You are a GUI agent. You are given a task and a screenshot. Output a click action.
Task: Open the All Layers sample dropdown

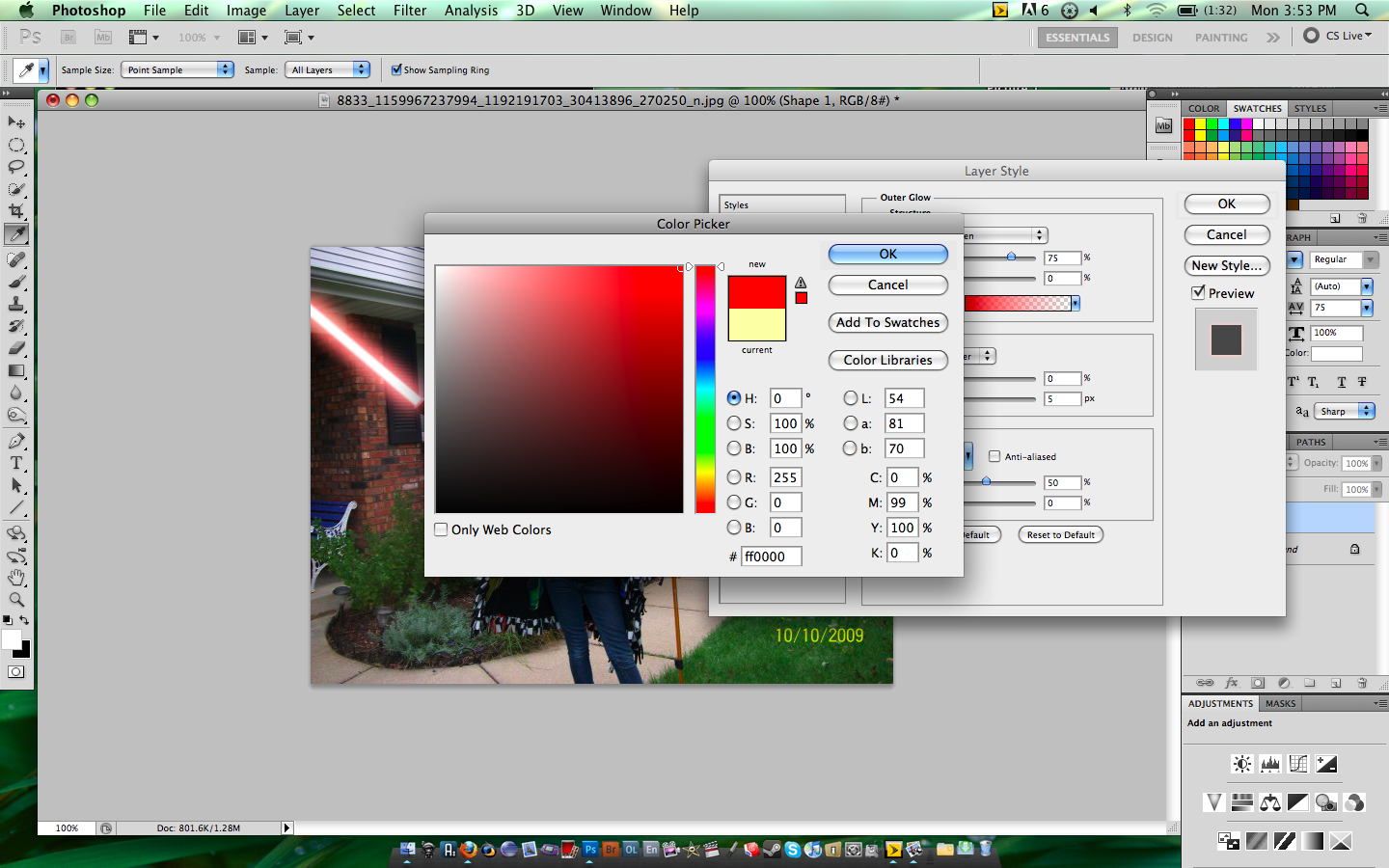click(328, 69)
